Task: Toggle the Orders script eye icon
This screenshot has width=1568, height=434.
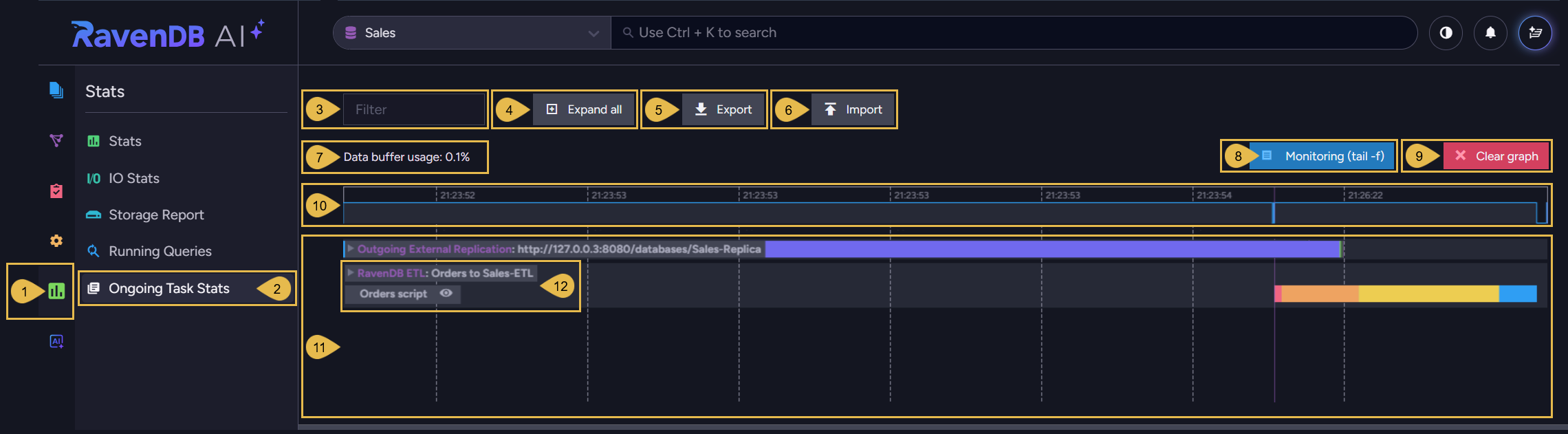Action: click(446, 293)
